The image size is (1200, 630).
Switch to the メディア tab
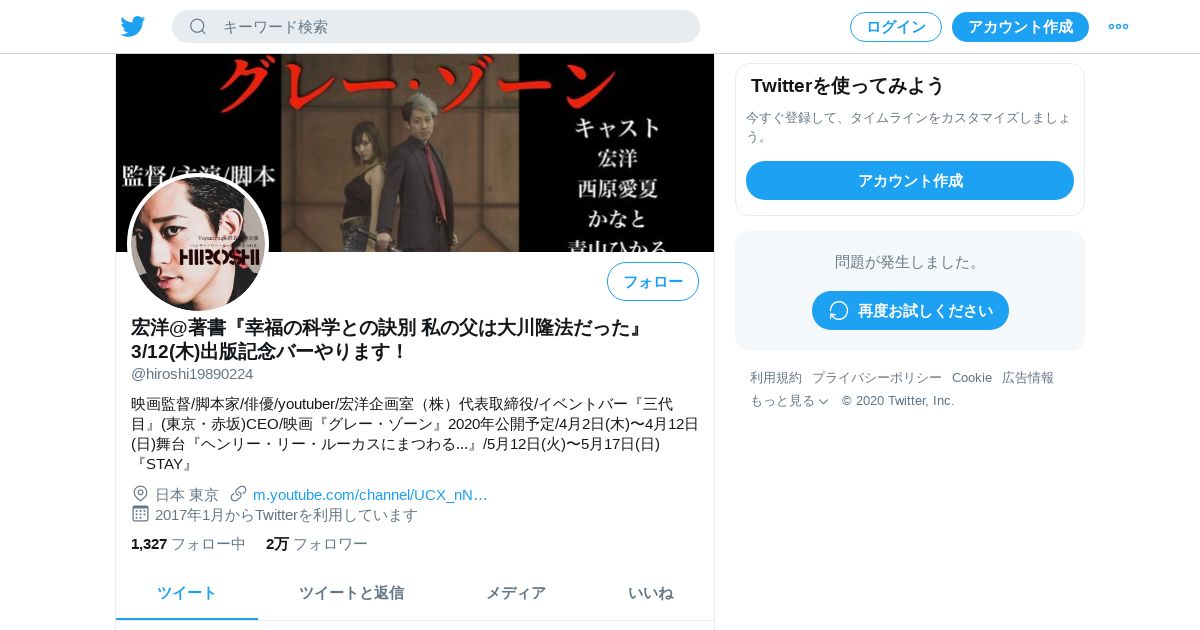pyautogui.click(x=516, y=593)
